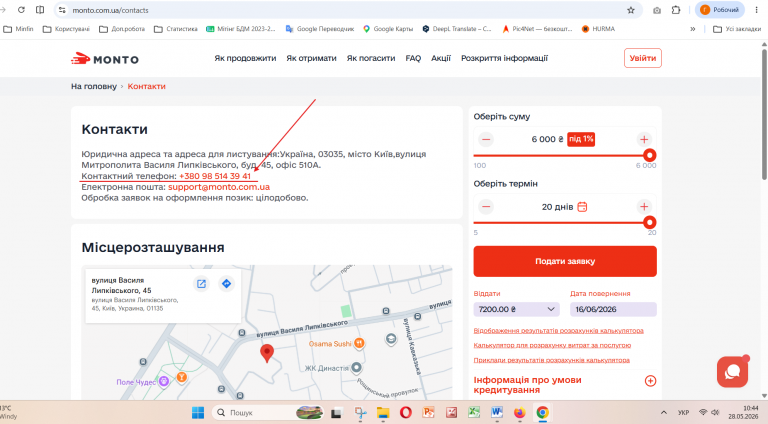Show more bookmarks with double chevron

(693, 29)
